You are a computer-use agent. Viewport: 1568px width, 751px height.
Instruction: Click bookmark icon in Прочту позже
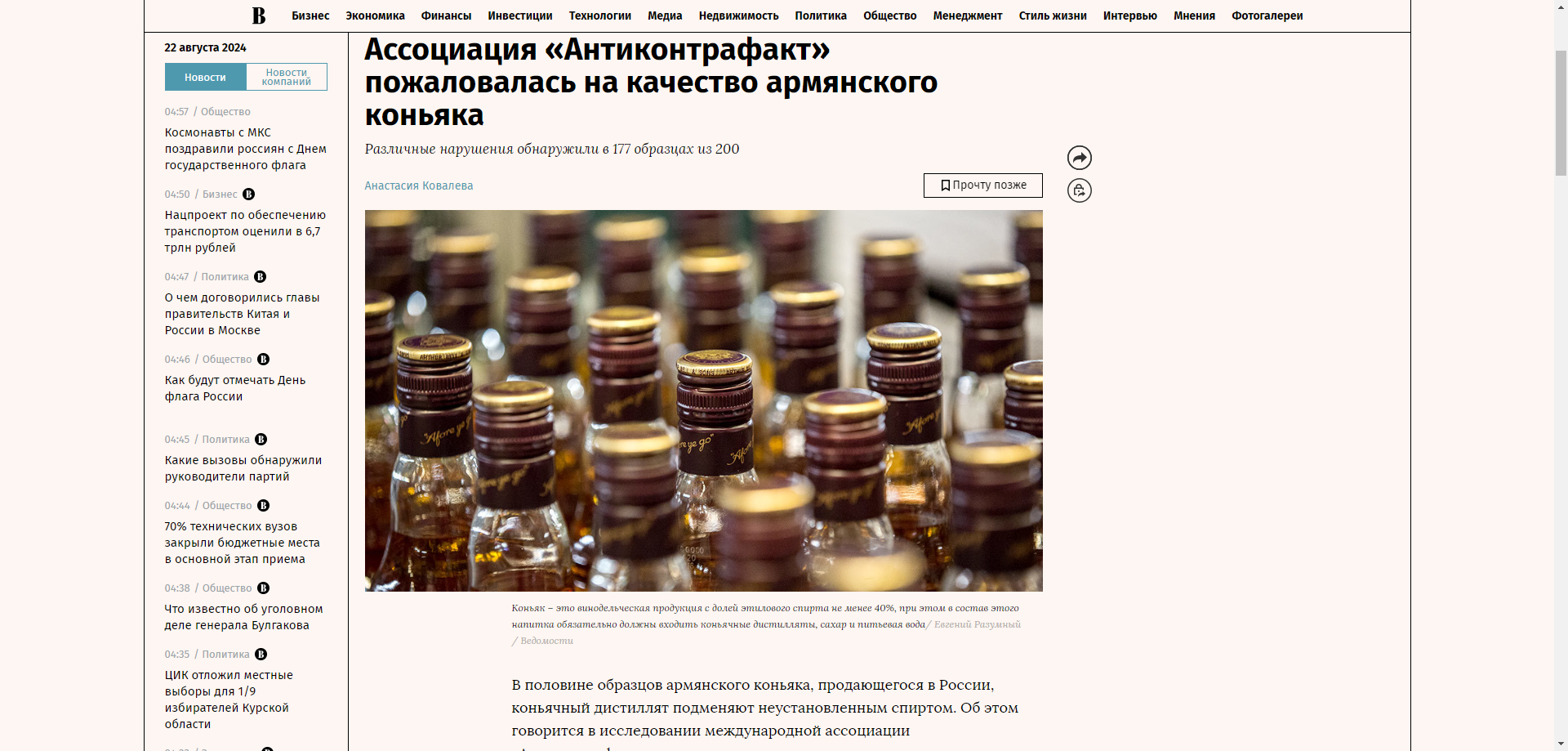pos(945,186)
